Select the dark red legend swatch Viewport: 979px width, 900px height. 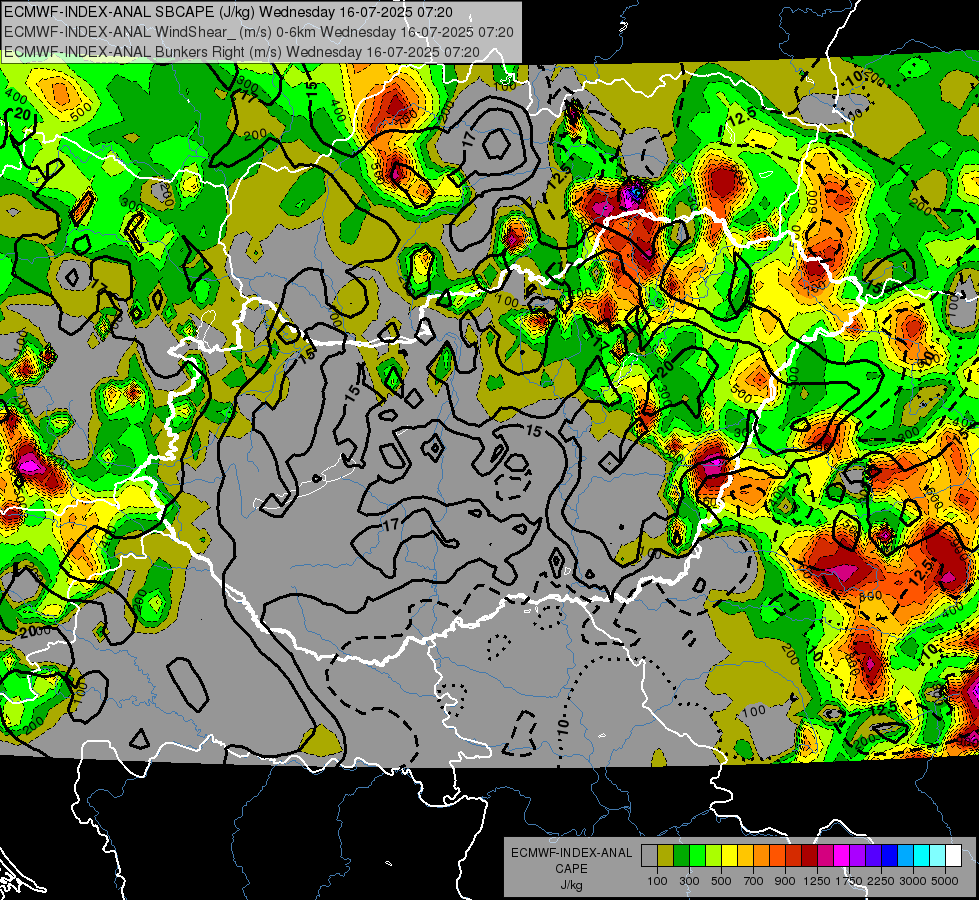[x=809, y=856]
